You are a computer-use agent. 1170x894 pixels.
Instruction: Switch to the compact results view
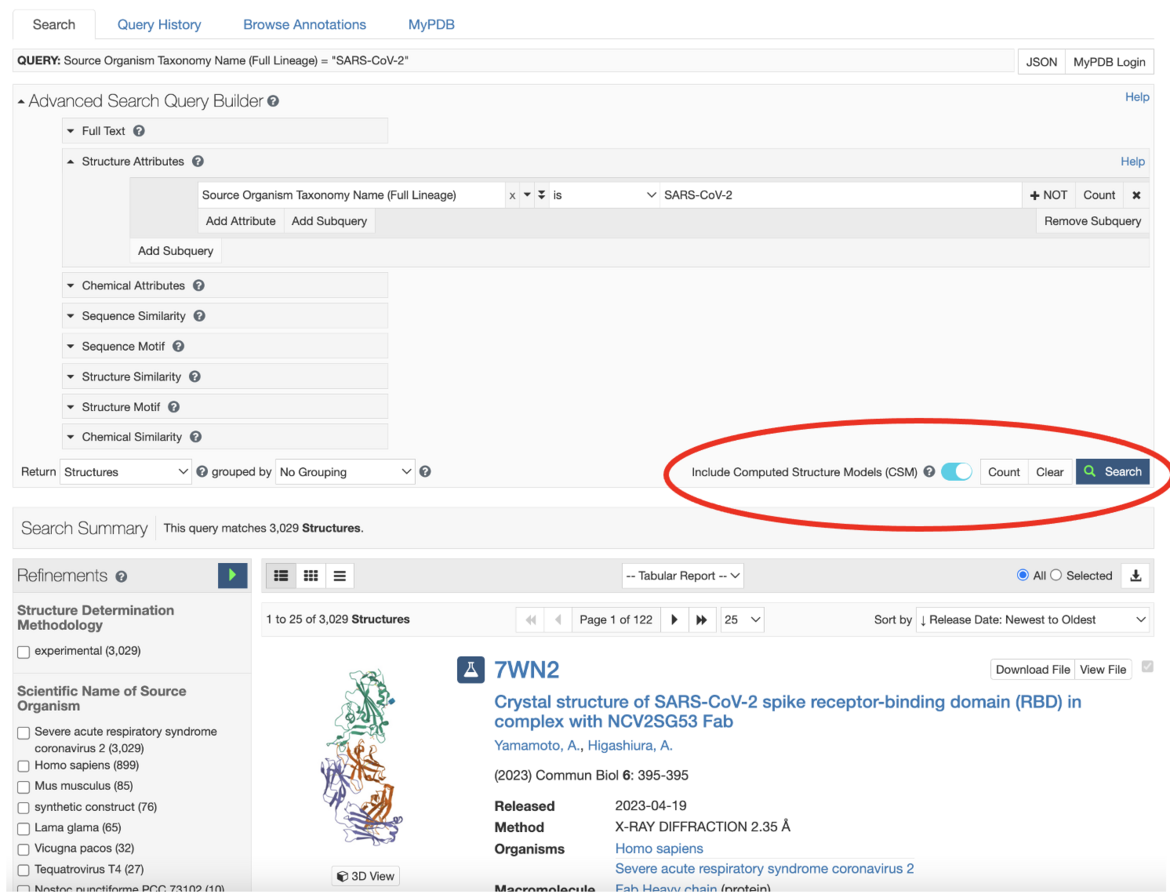[x=339, y=575]
